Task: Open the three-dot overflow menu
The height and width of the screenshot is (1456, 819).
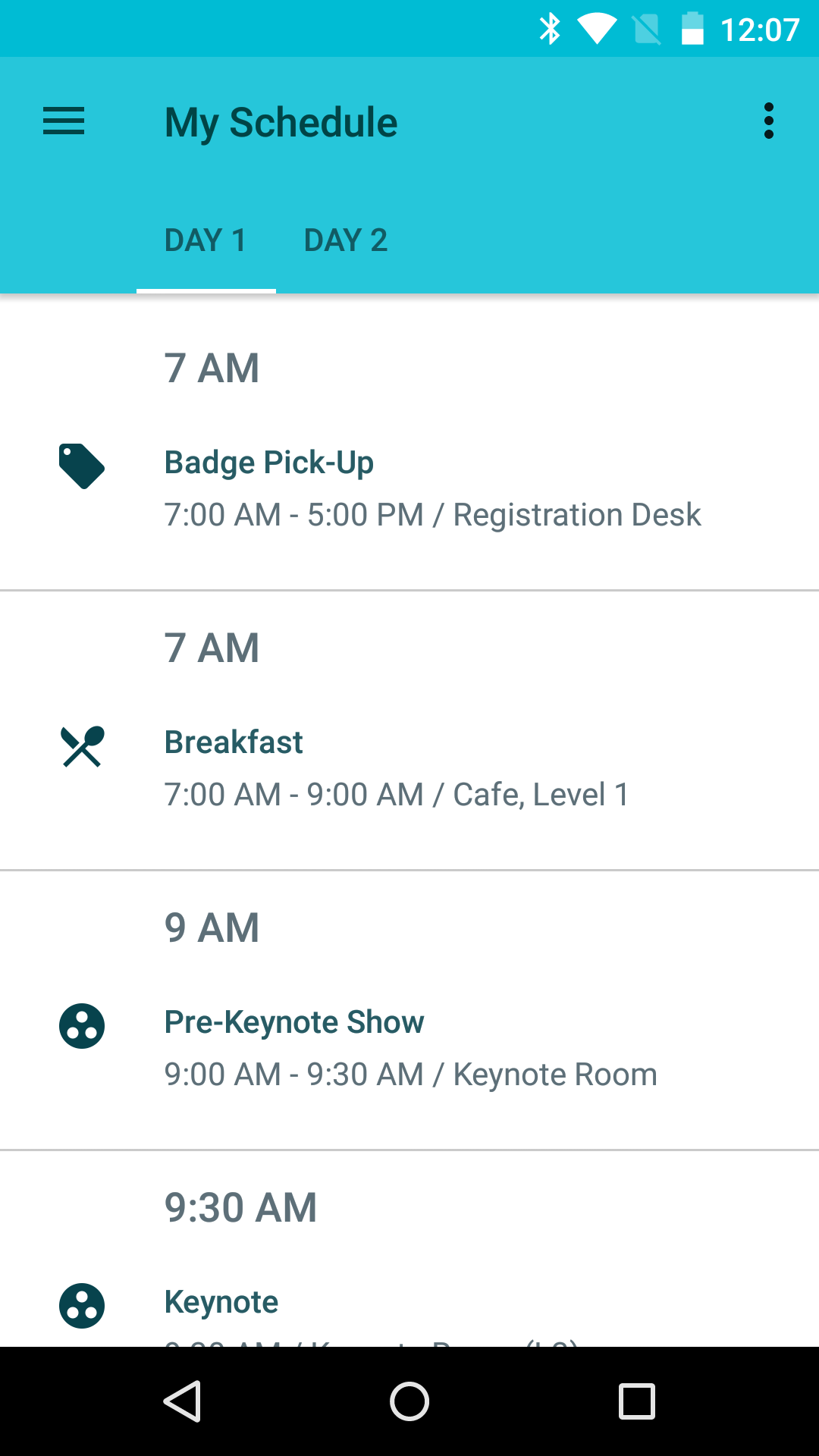Action: [769, 121]
